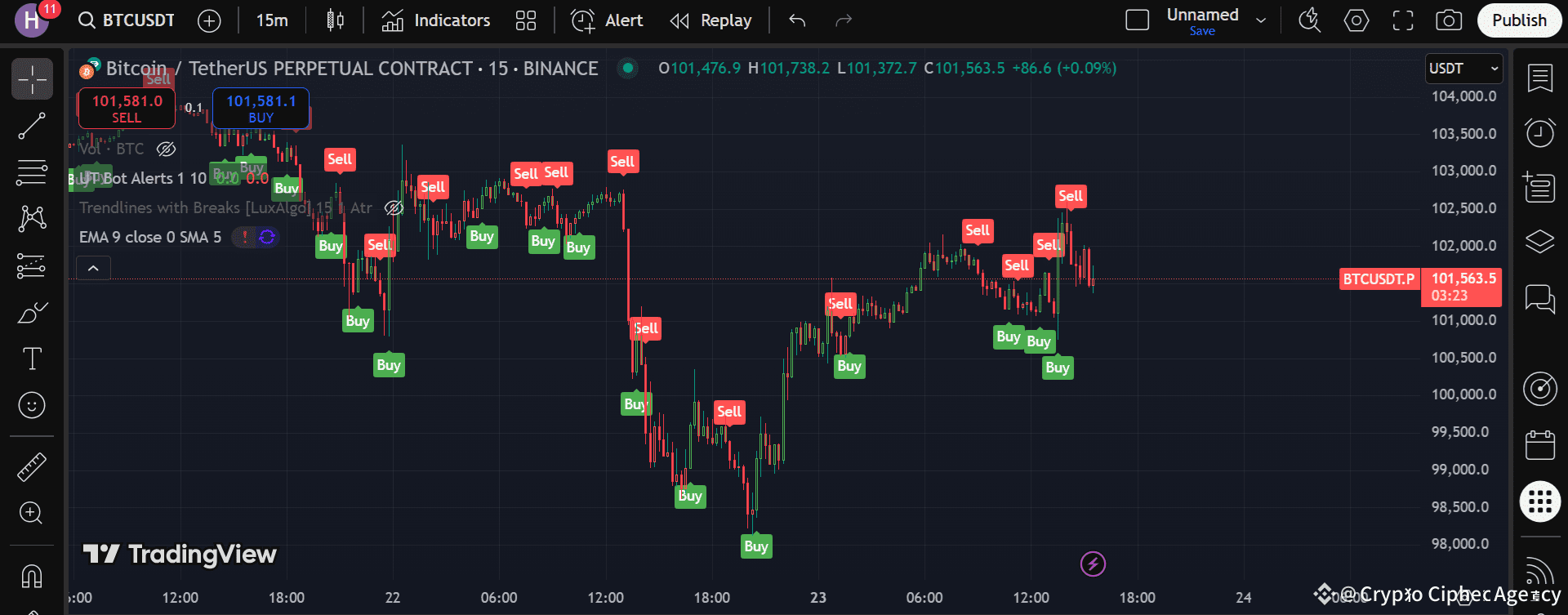1568x615 pixels.
Task: Open the economic calendar panel
Action: tap(1540, 445)
